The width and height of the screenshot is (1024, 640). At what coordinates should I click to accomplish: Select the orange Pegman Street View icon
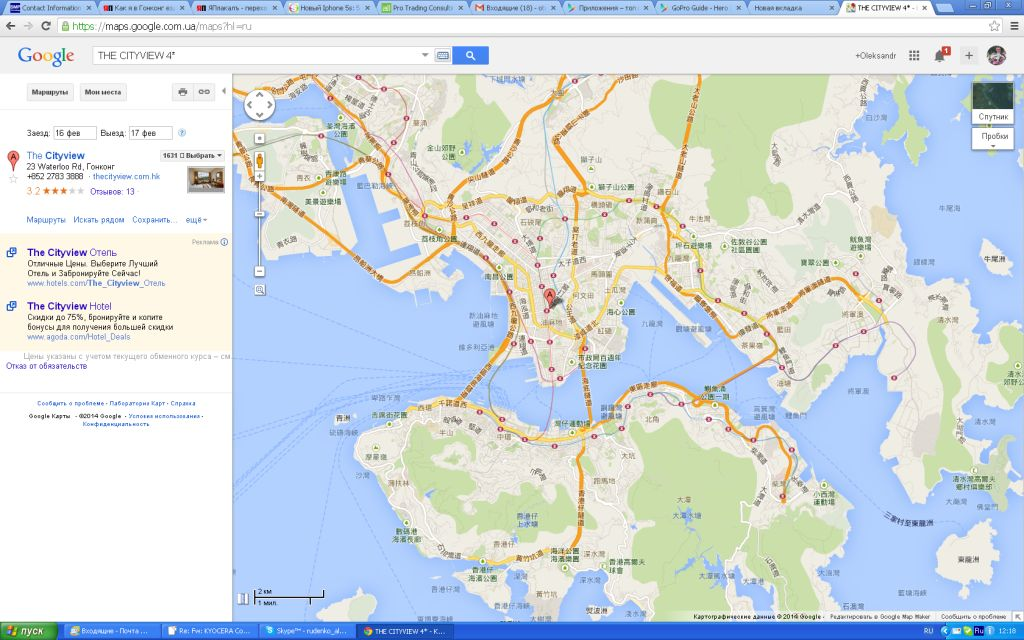259,159
